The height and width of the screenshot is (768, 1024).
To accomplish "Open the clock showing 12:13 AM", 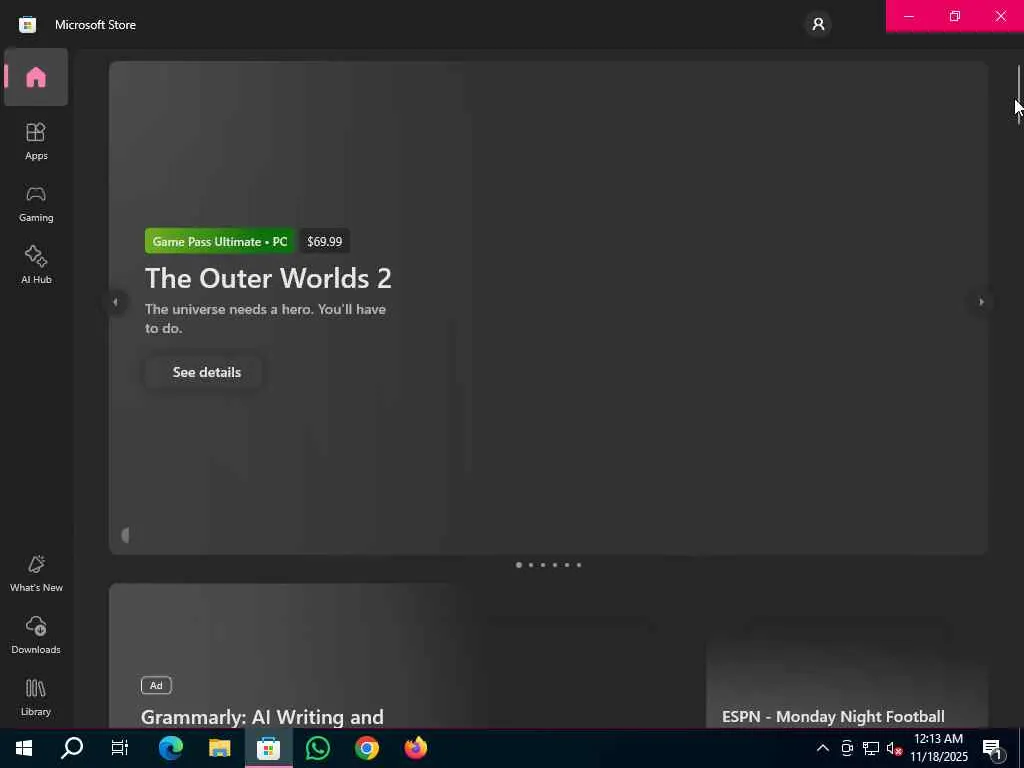I will click(939, 748).
